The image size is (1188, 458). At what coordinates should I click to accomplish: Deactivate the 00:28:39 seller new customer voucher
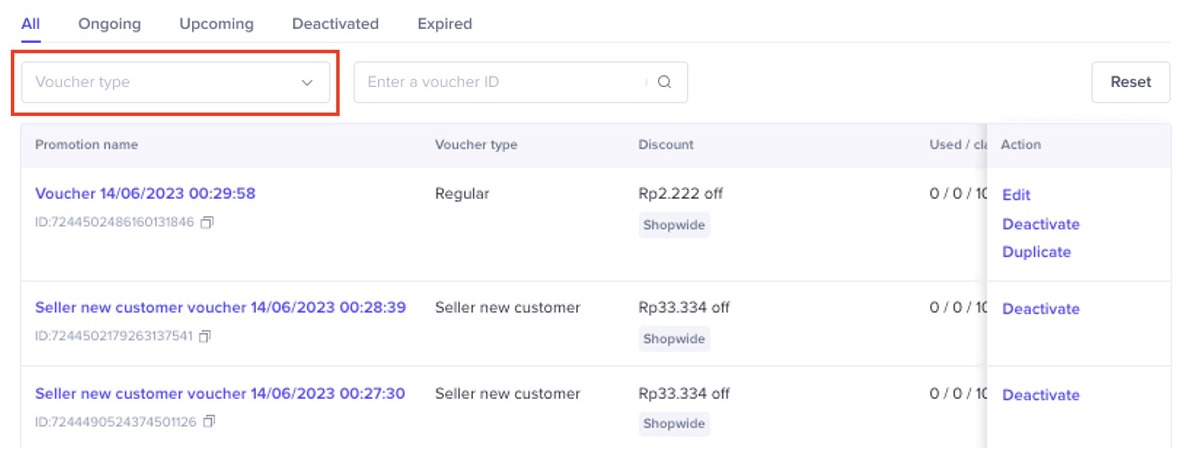coord(1041,309)
